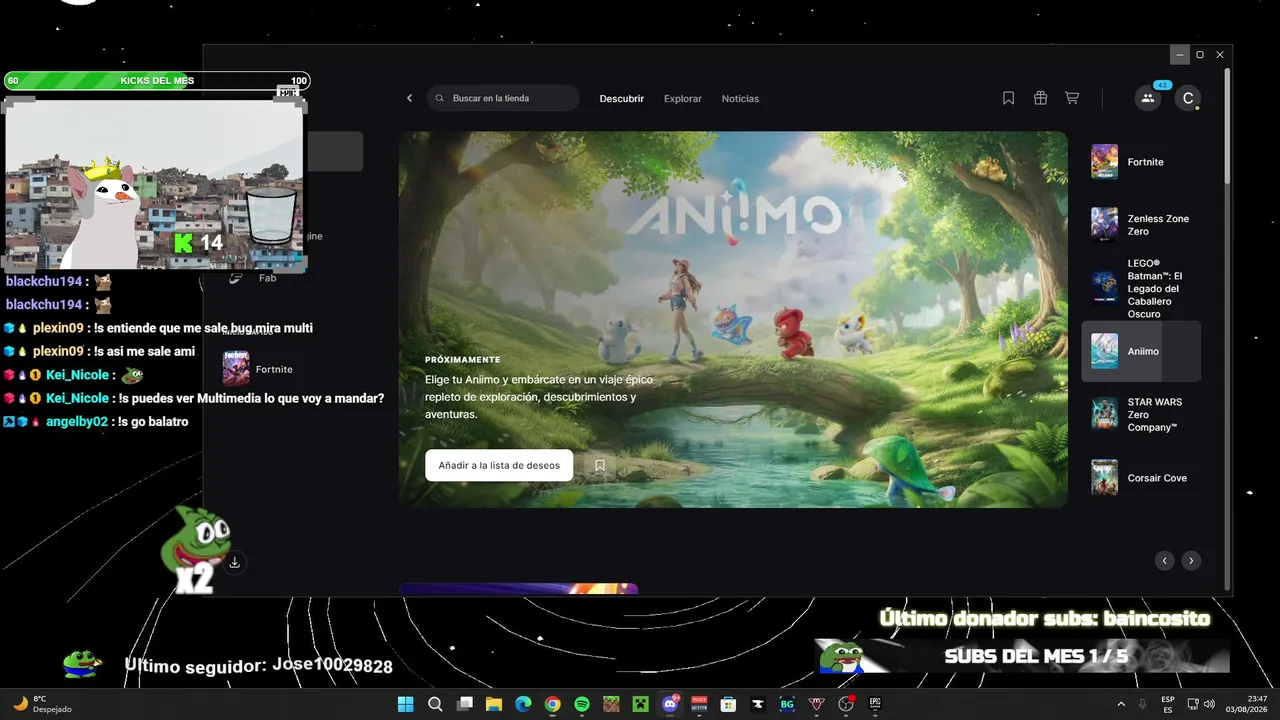Click the store search field
This screenshot has height=720, width=1280.
(503, 98)
